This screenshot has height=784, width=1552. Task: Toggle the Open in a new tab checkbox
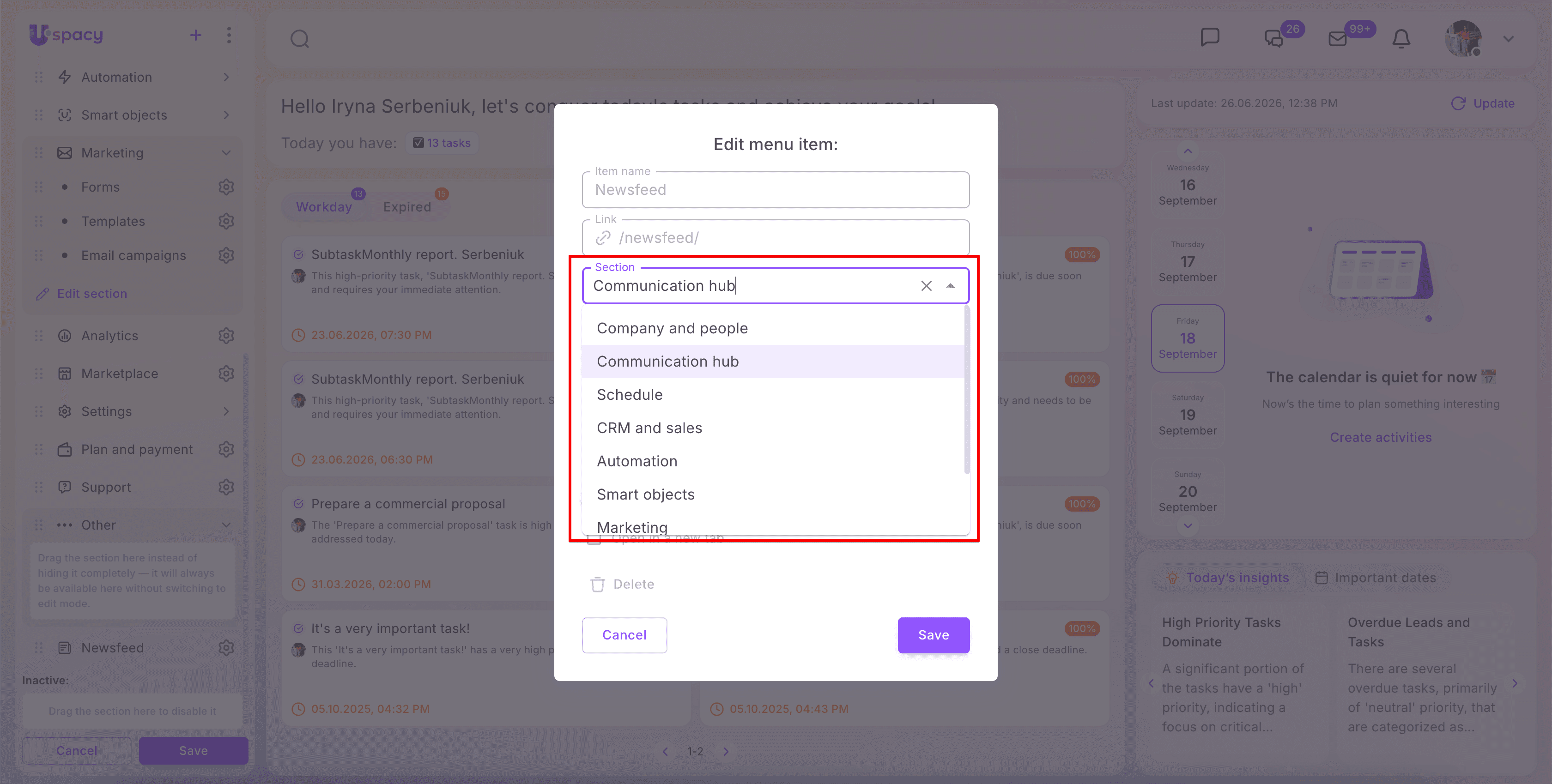tap(594, 538)
